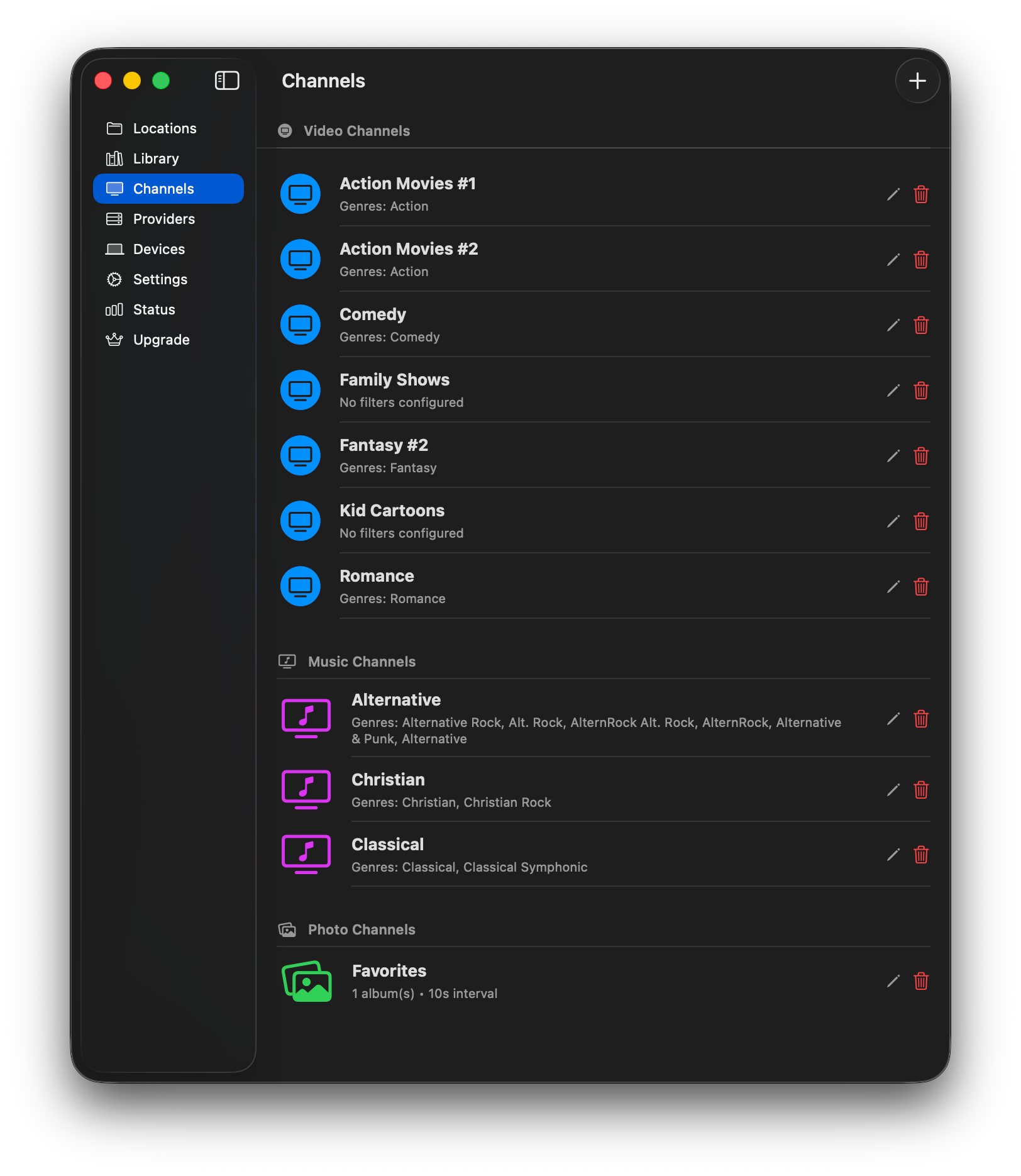Click the pencil icon for Comedy
Image resolution: width=1021 pixels, height=1176 pixels.
pyautogui.click(x=893, y=325)
